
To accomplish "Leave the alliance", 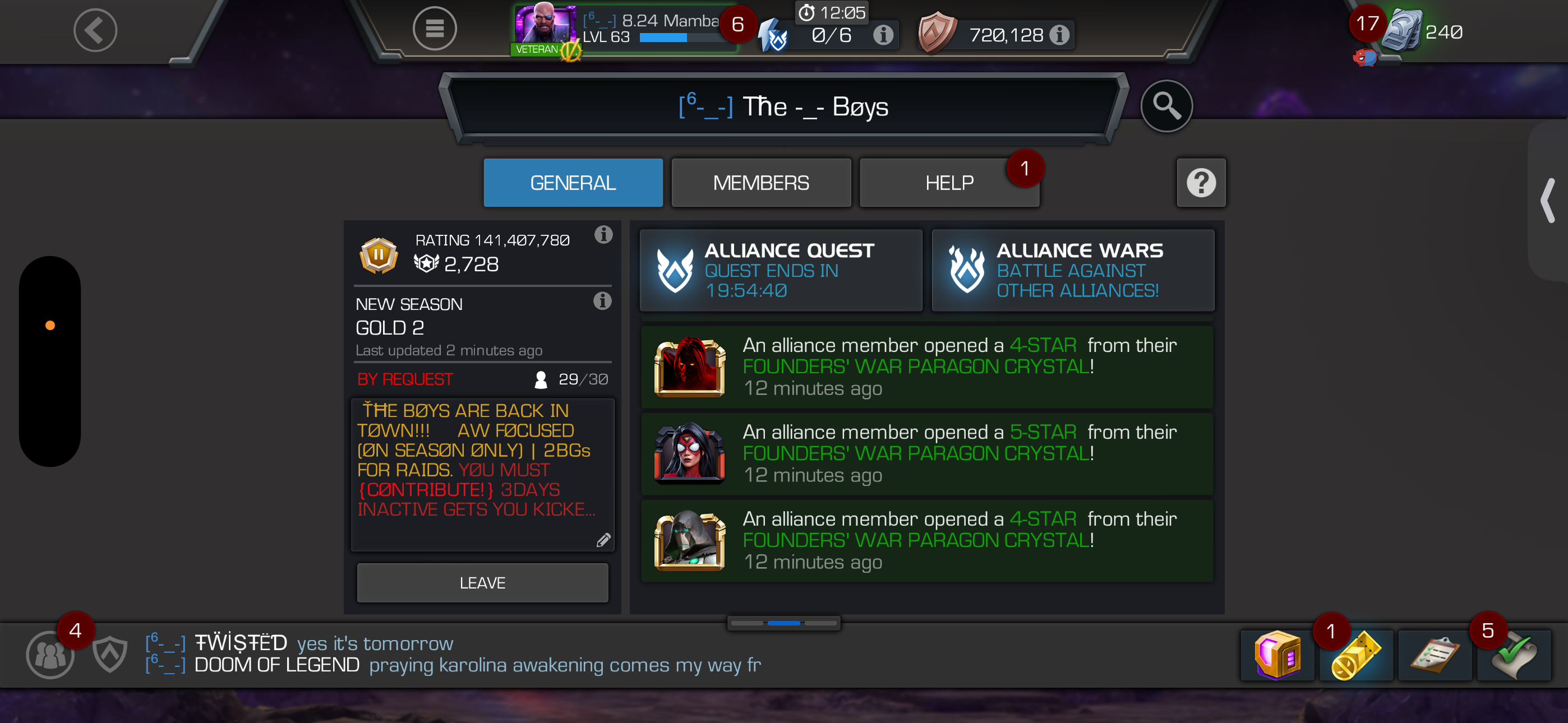I will click(x=482, y=582).
